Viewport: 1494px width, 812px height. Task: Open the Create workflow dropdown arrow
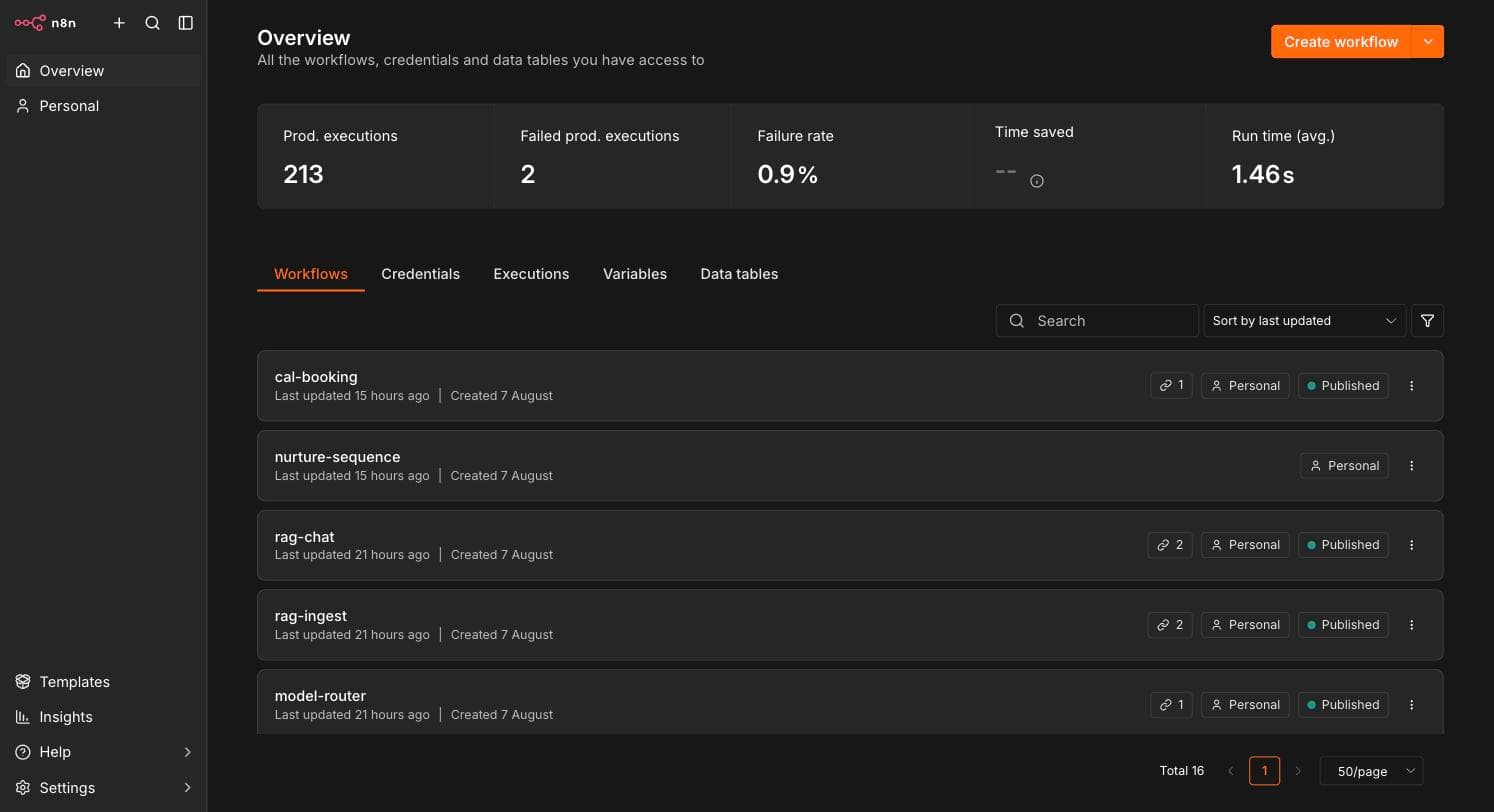1428,42
